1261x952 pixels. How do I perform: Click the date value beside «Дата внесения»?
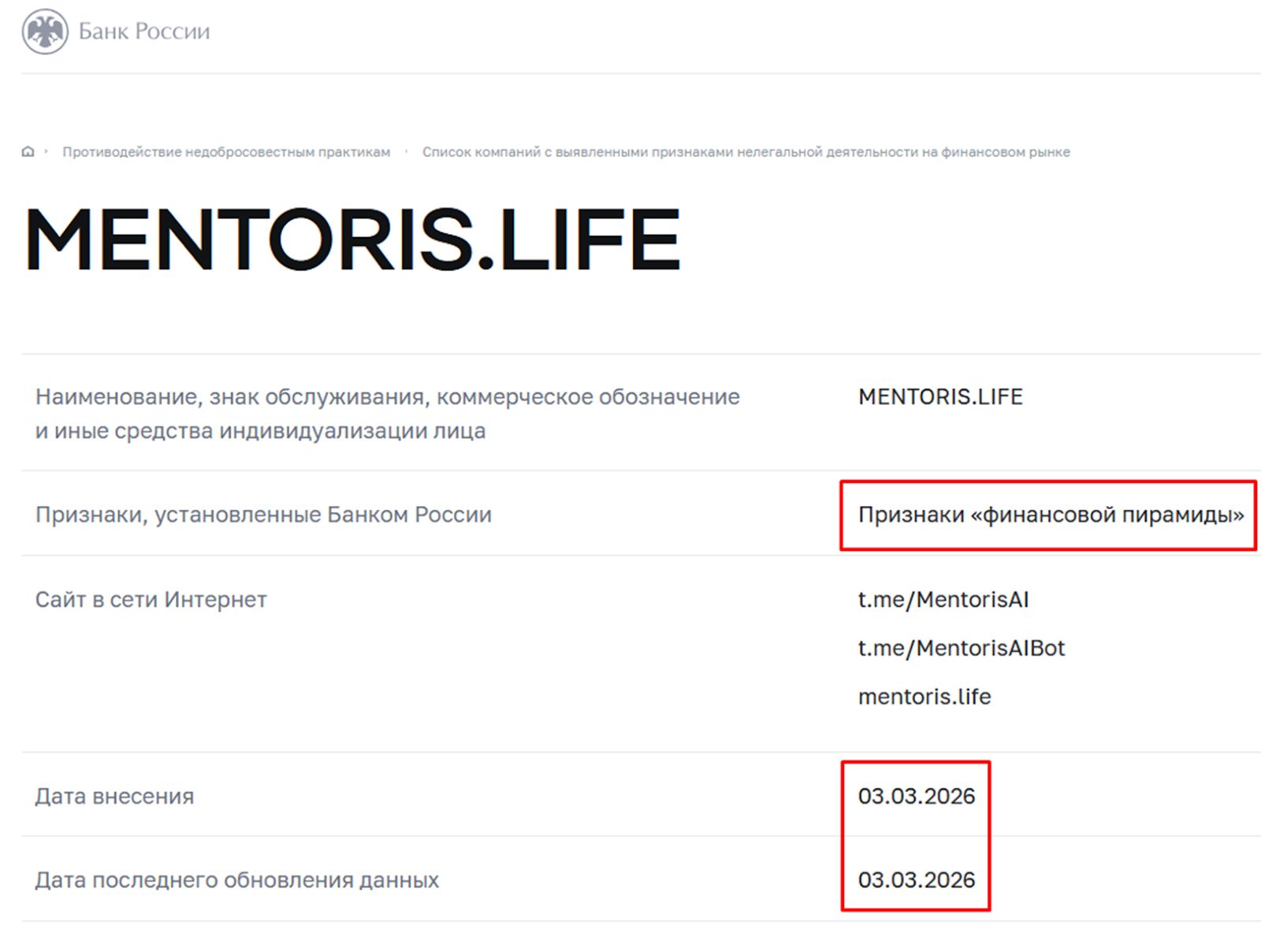coord(916,796)
